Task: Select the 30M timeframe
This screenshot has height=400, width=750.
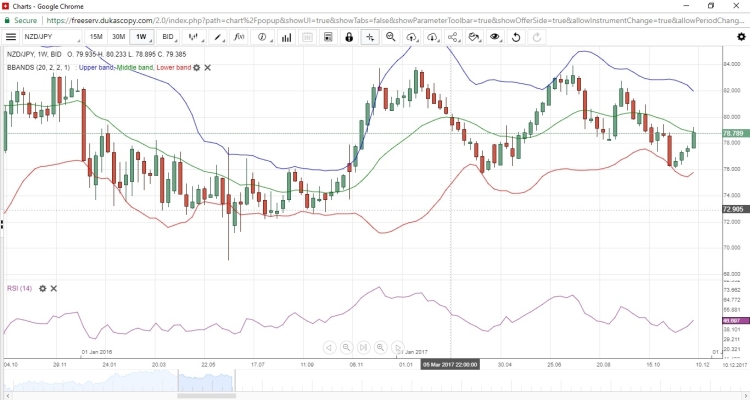Action: point(118,37)
